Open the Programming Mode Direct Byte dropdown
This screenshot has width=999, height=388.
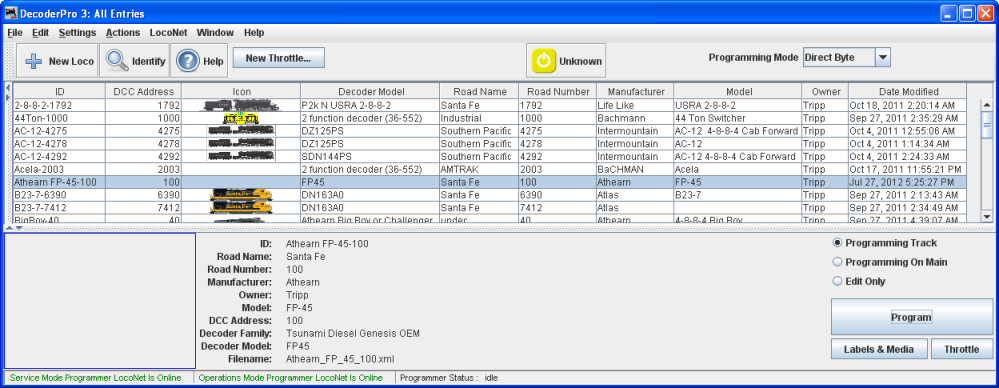(847, 57)
